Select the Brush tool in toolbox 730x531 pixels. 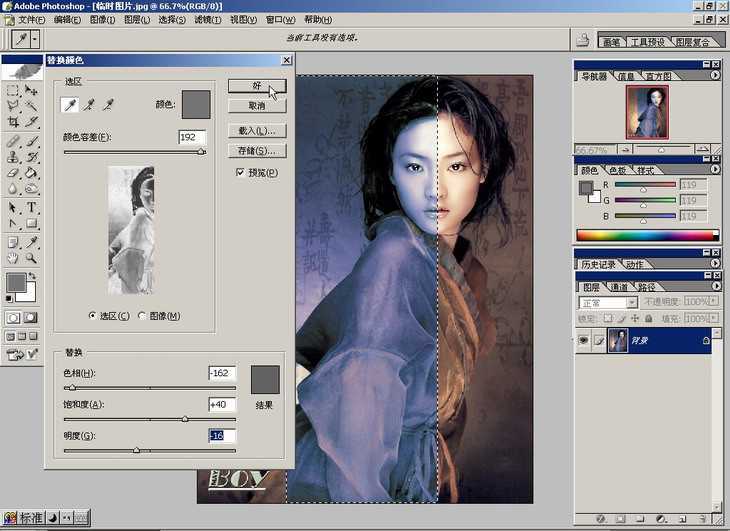31,141
